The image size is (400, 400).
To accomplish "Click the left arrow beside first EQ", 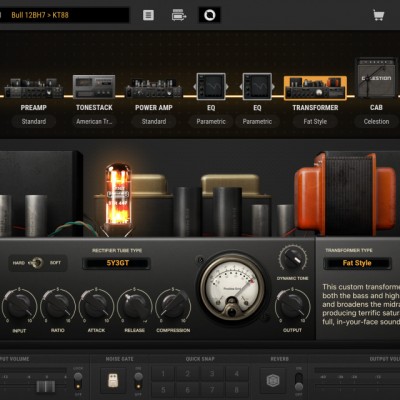I will (195, 87).
